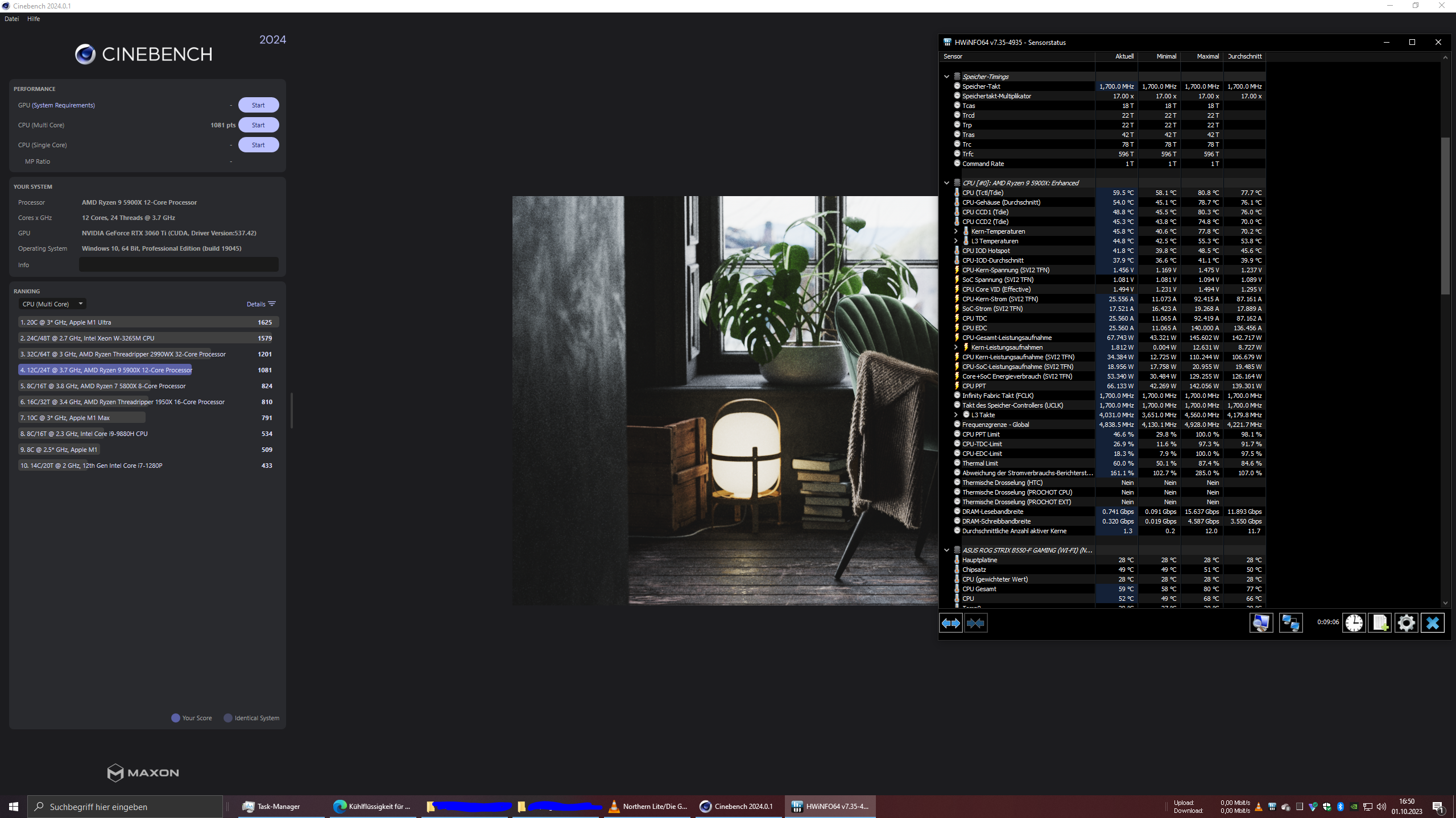Open HWiNFO sensor settings gear icon
The width and height of the screenshot is (1456, 818).
(x=1406, y=623)
